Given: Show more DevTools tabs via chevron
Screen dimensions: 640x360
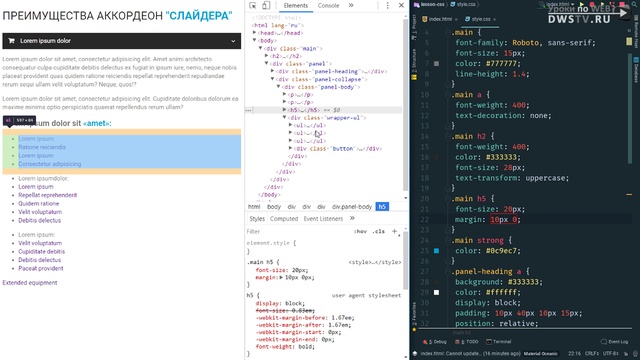Looking at the screenshot, I should [x=351, y=5].
